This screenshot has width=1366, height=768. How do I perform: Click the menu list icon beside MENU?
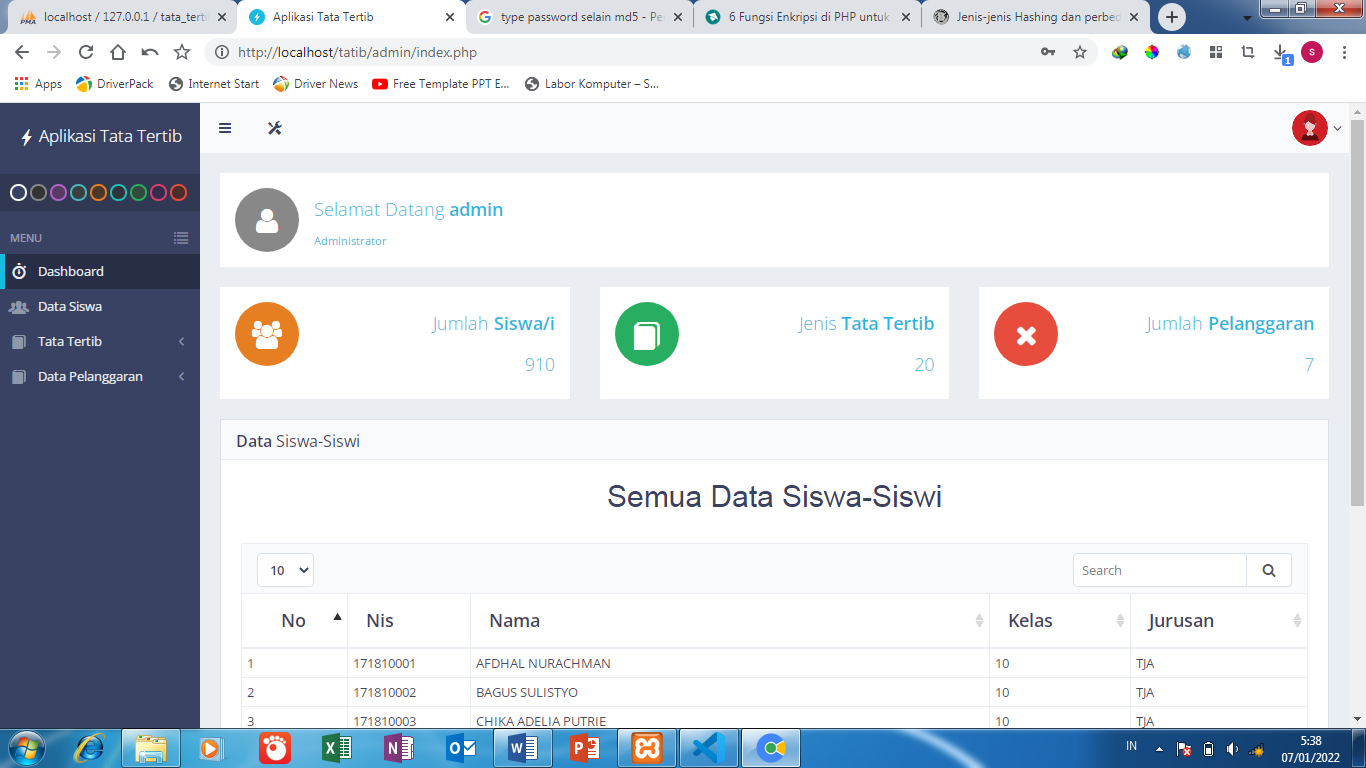point(181,238)
